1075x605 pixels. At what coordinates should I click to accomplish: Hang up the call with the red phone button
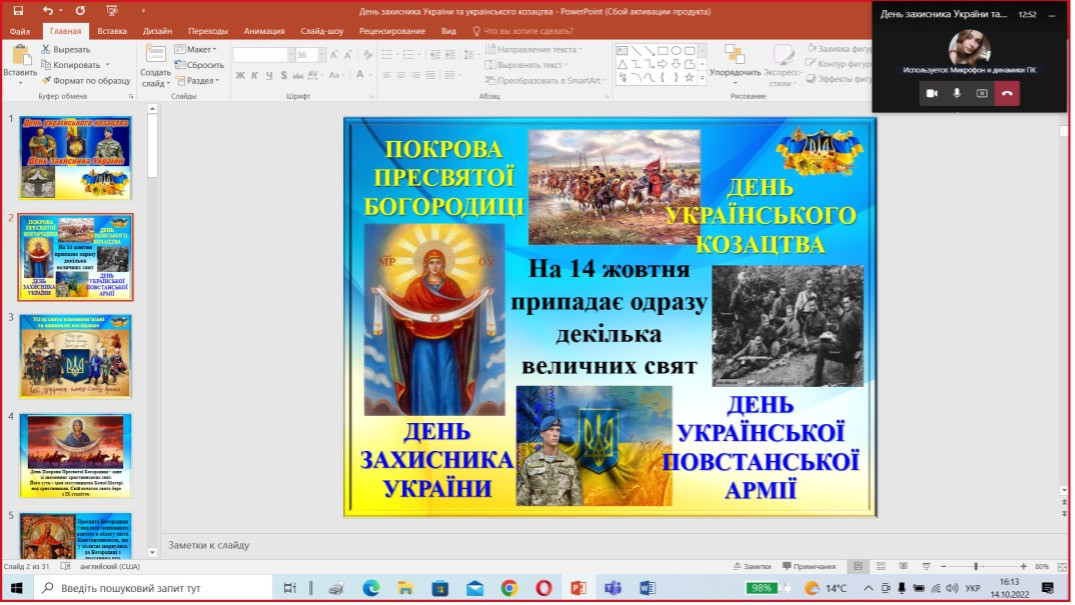click(1007, 93)
